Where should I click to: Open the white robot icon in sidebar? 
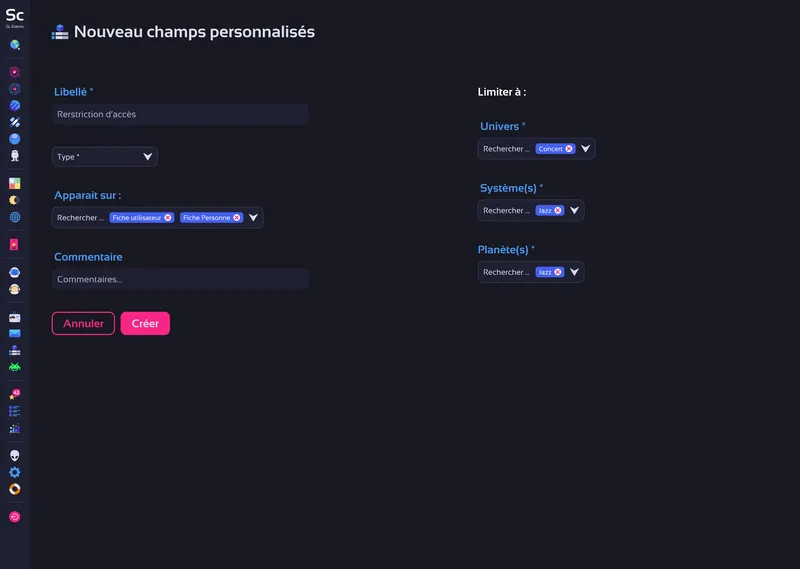click(15, 156)
